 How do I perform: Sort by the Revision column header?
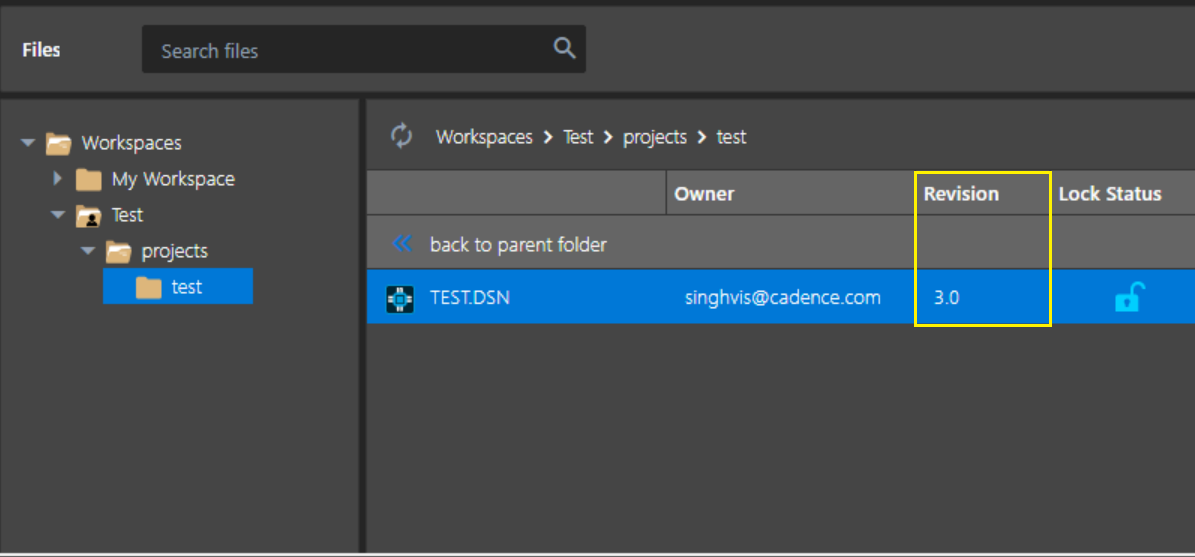coord(961,194)
